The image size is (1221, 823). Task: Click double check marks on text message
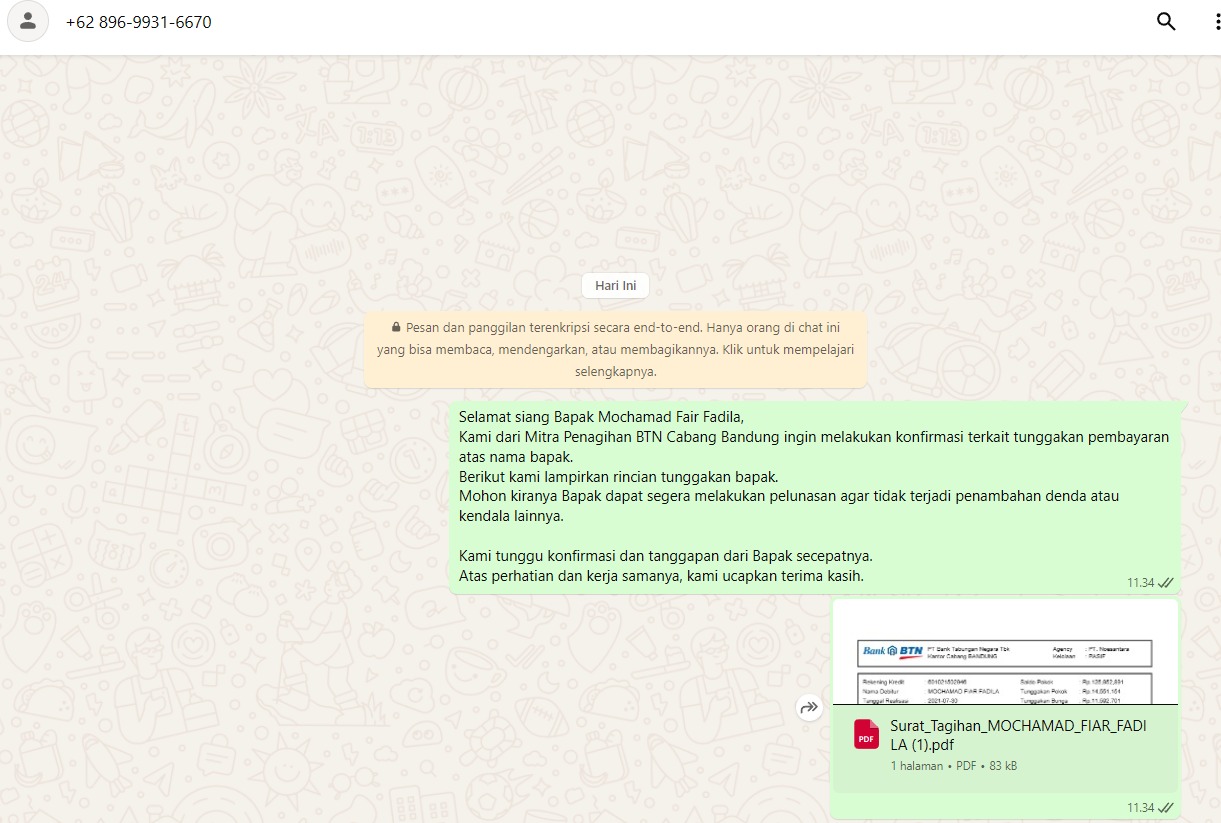(1165, 582)
